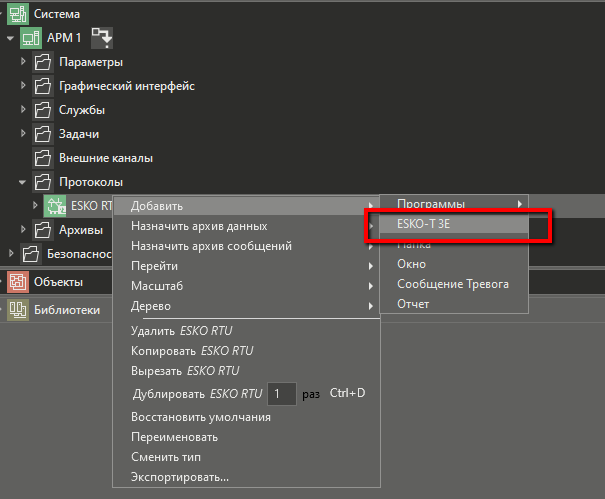The image size is (605, 499).
Task: Click the Библиотеки section icon
Action: click(x=17, y=310)
